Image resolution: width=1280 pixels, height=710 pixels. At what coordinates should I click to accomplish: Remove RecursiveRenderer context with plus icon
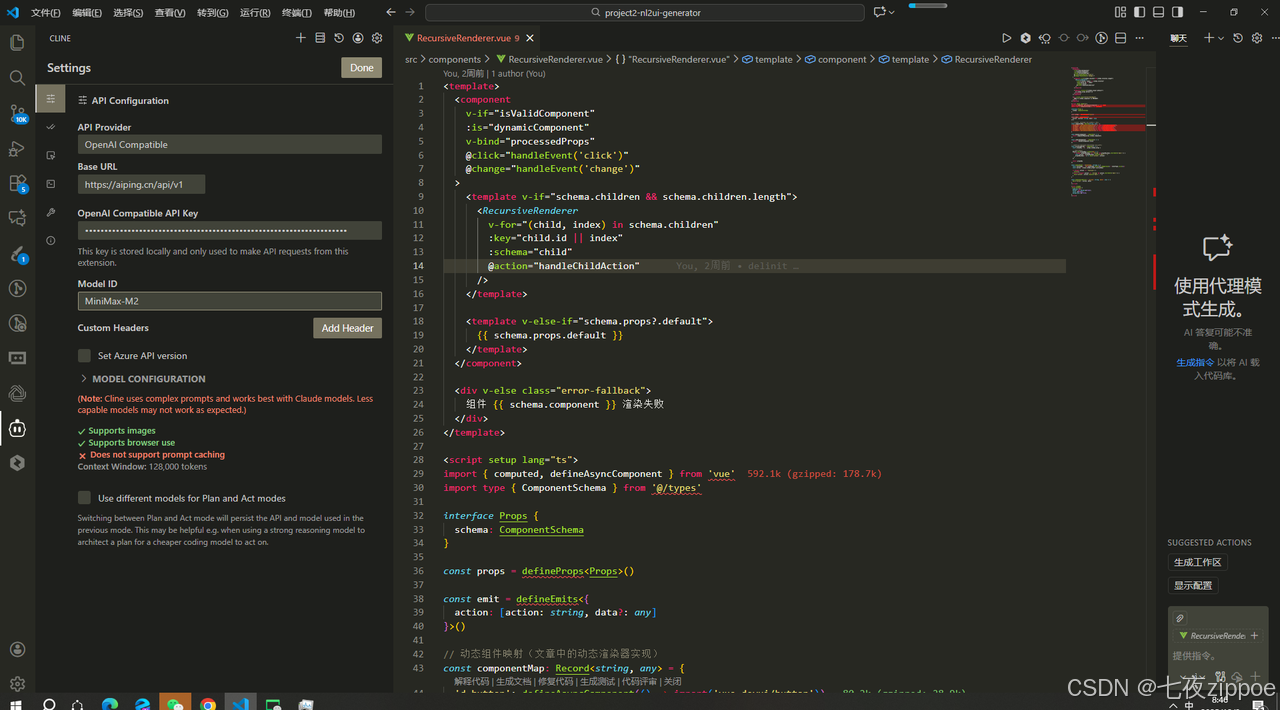tap(1254, 636)
